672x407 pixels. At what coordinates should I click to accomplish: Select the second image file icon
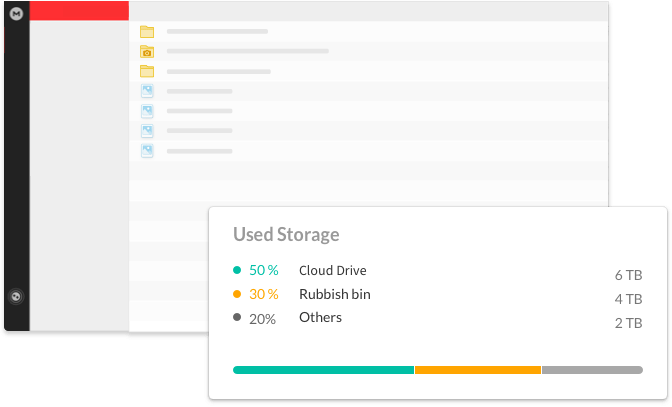[147, 111]
